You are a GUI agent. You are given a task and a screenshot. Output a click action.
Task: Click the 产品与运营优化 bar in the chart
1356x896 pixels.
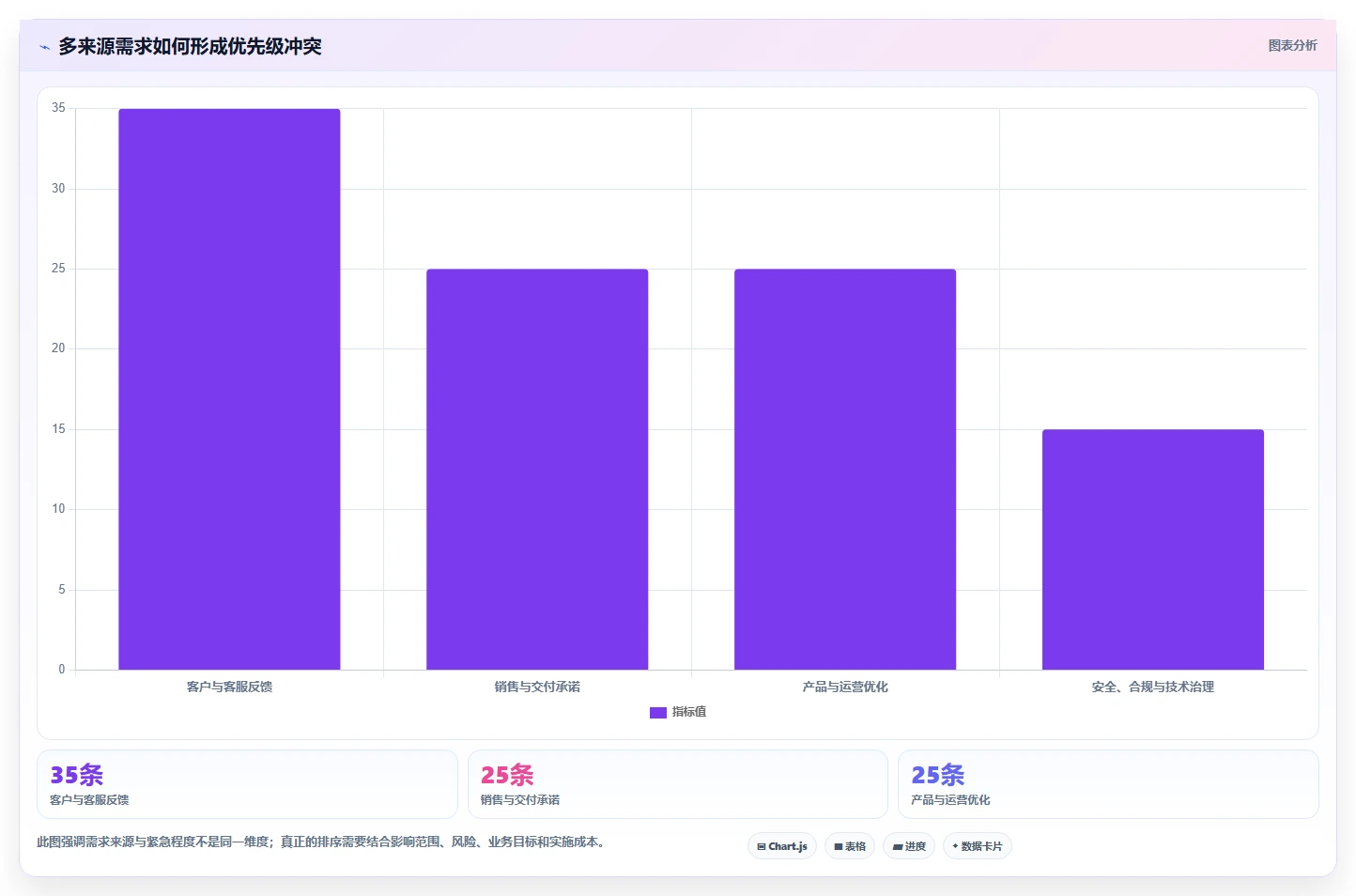click(x=845, y=470)
